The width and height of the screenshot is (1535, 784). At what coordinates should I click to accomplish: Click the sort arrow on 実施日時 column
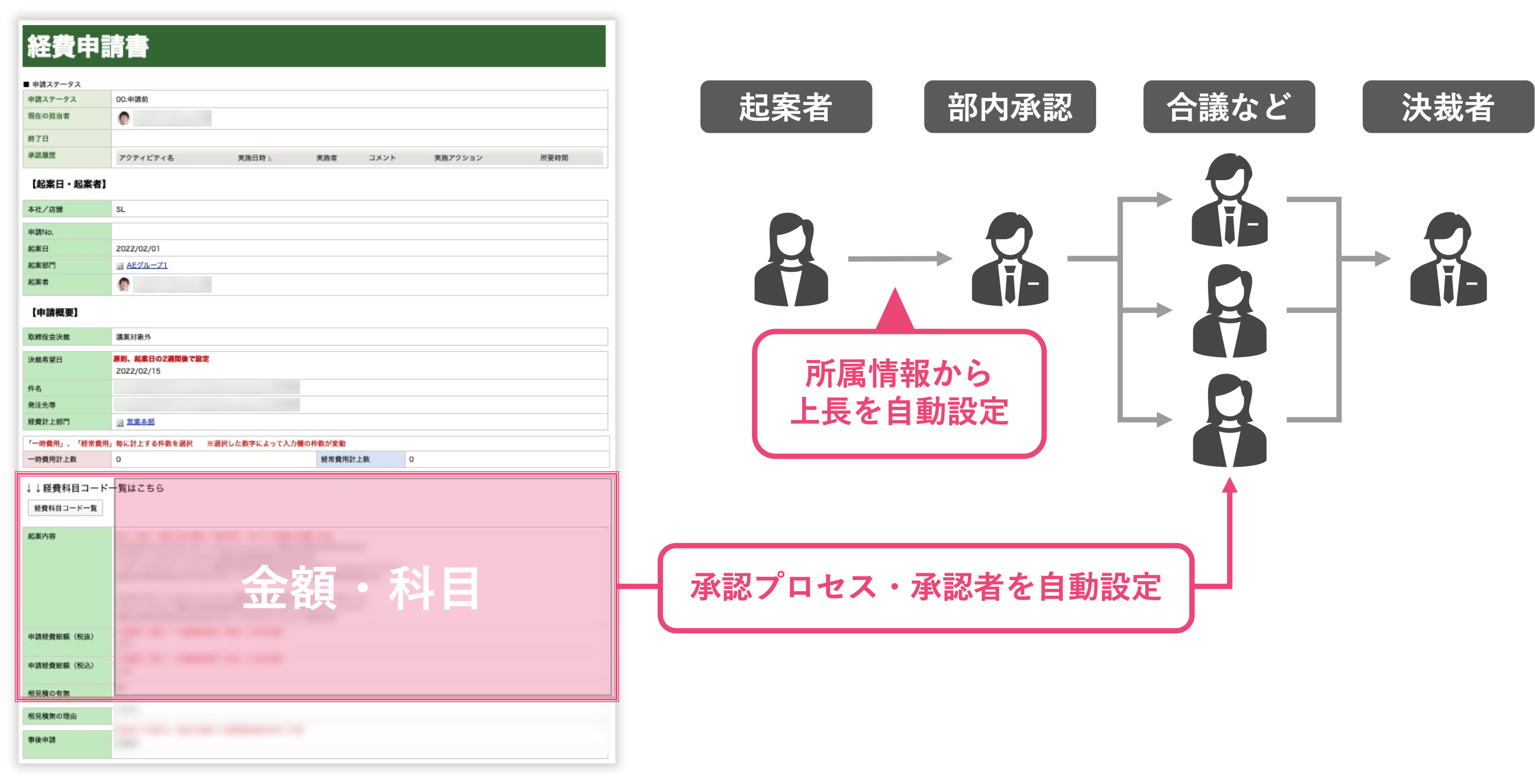click(270, 159)
